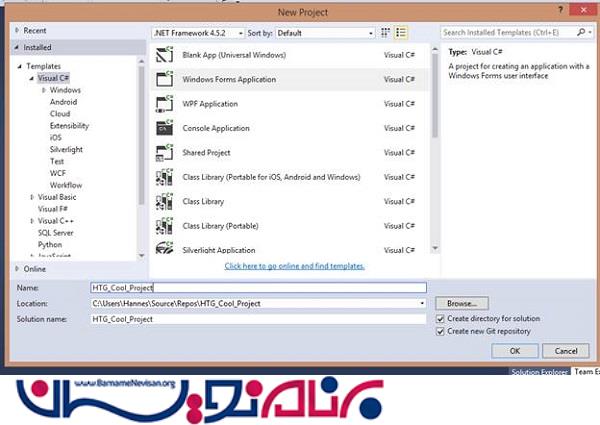This screenshot has width=600, height=425.
Task: Click the Console Application template icon
Action: (x=165, y=128)
